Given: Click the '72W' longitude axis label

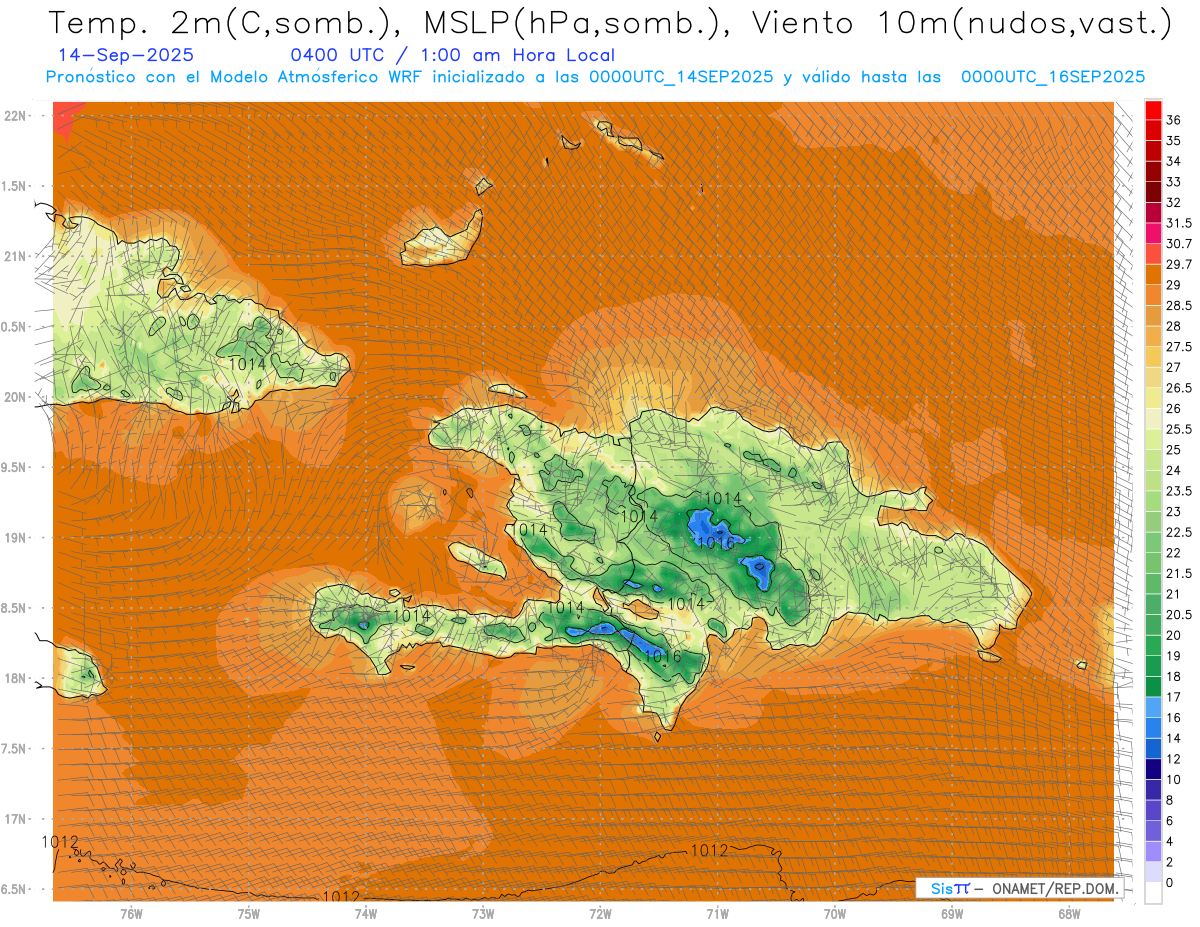Looking at the screenshot, I should coord(600,913).
